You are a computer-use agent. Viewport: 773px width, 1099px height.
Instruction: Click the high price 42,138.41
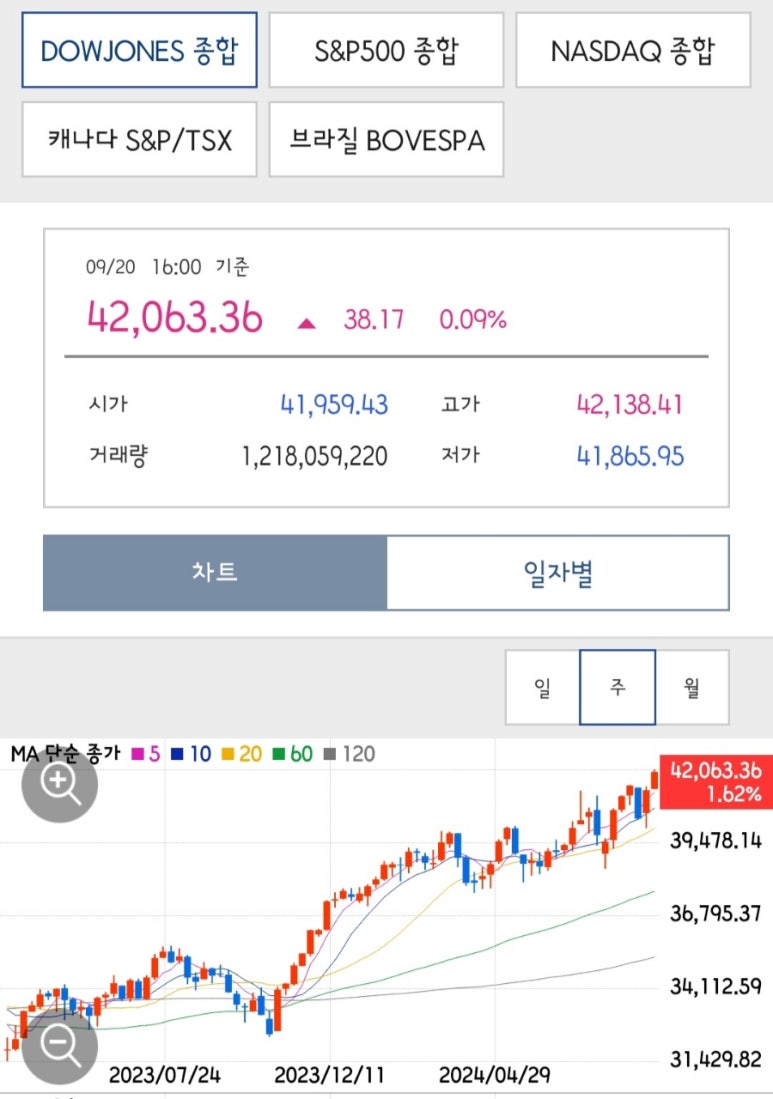(629, 404)
